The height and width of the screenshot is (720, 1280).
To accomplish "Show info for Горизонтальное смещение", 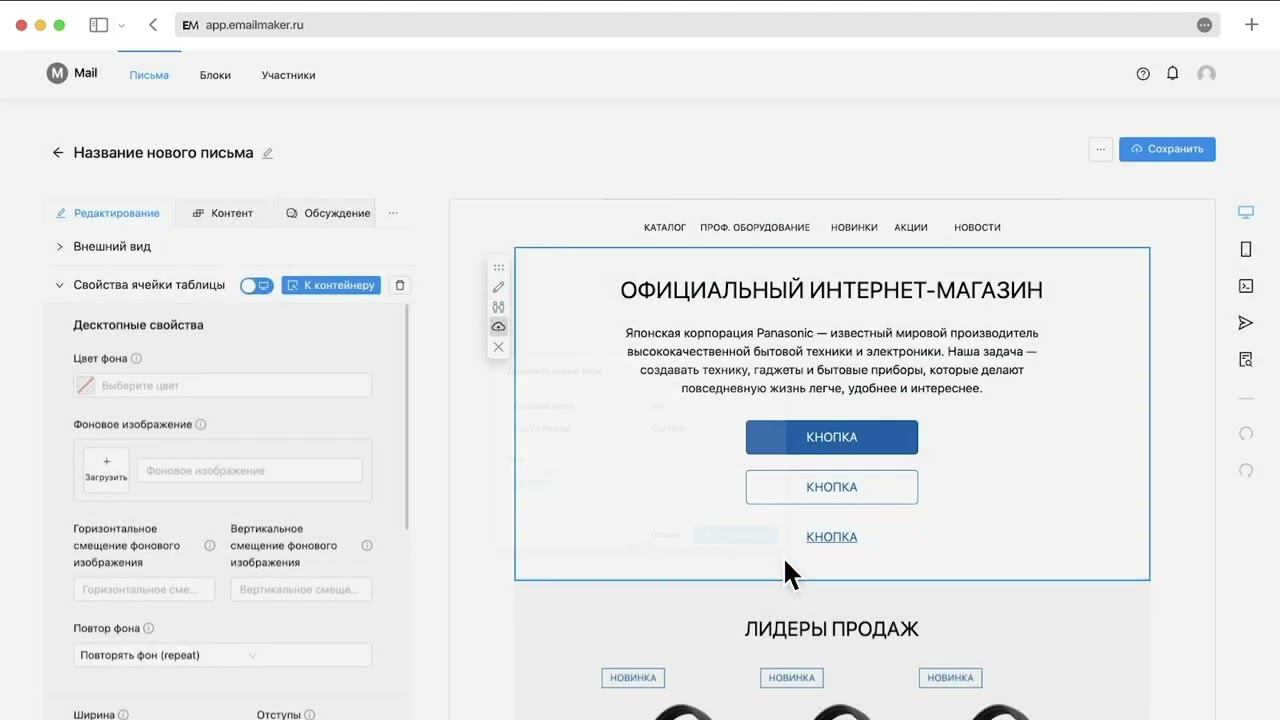I will tap(210, 546).
